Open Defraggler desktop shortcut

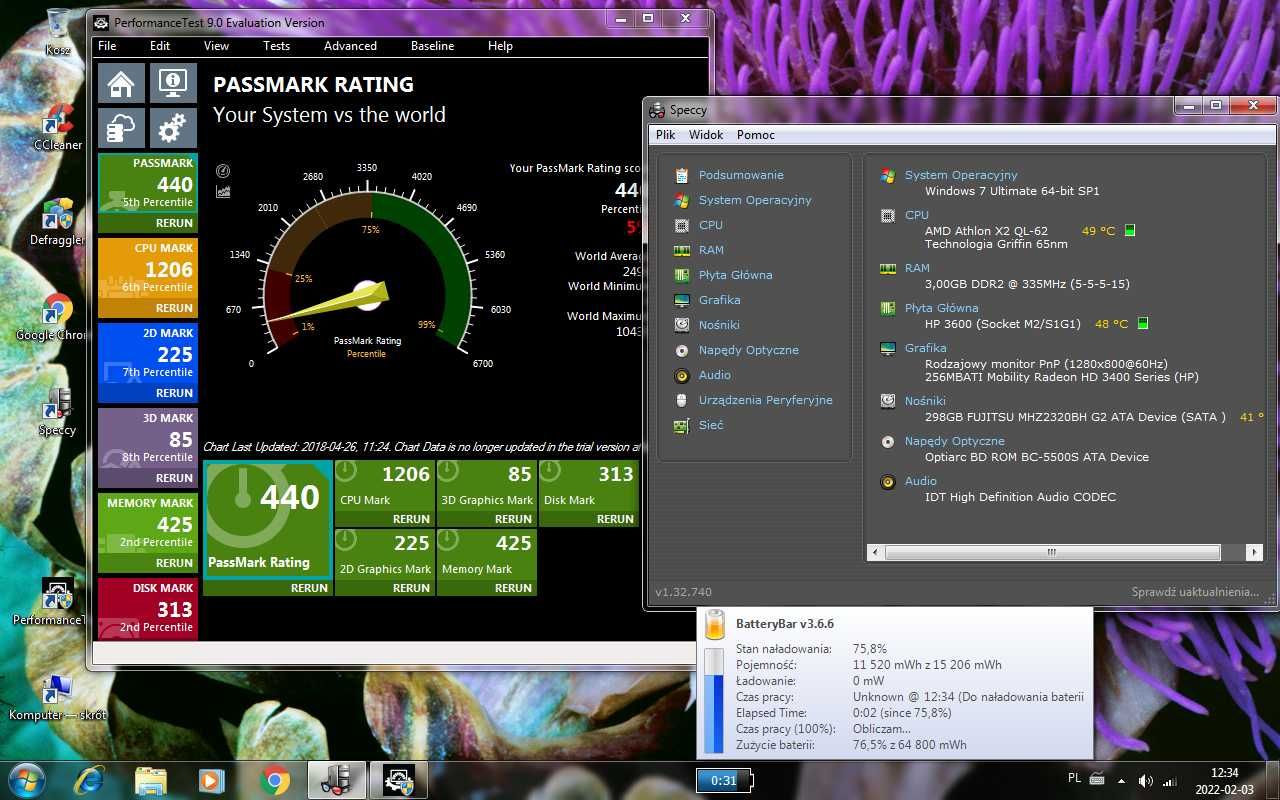(x=57, y=222)
